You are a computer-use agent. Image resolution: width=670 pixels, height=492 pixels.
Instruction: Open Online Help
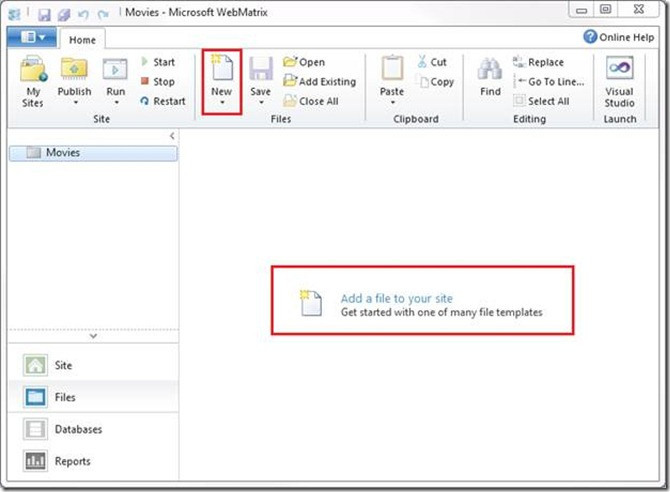pyautogui.click(x=619, y=37)
